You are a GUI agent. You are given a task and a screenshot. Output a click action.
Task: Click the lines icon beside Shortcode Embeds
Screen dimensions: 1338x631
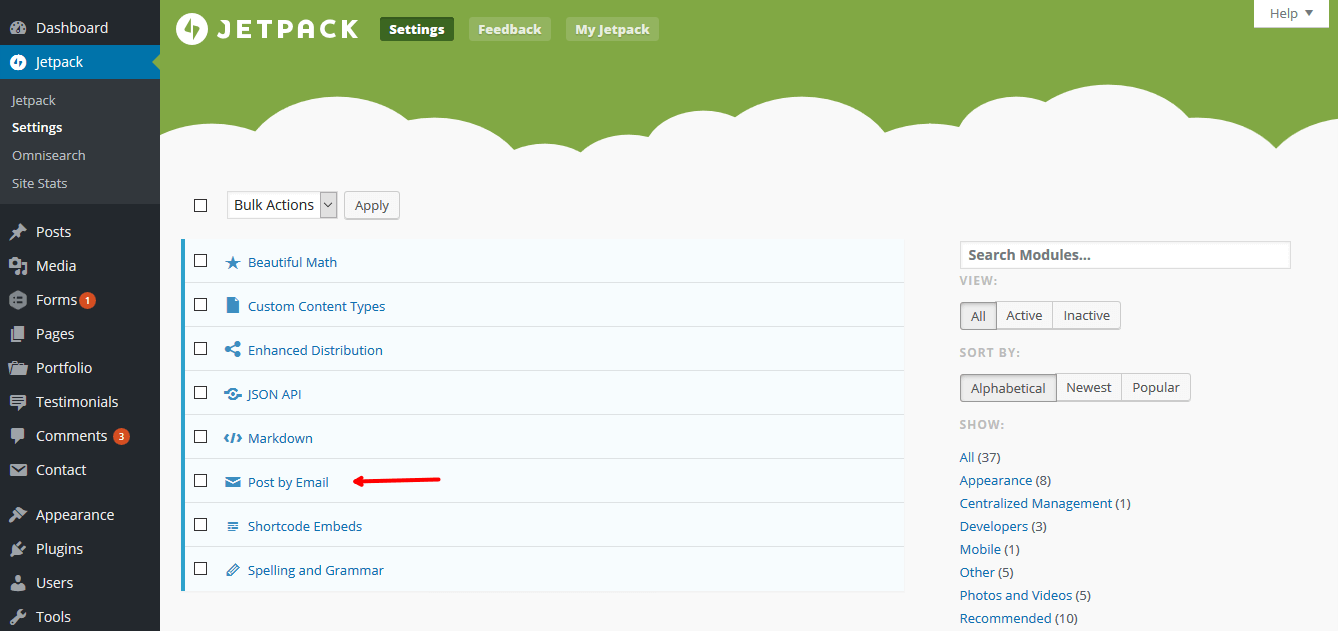point(233,526)
